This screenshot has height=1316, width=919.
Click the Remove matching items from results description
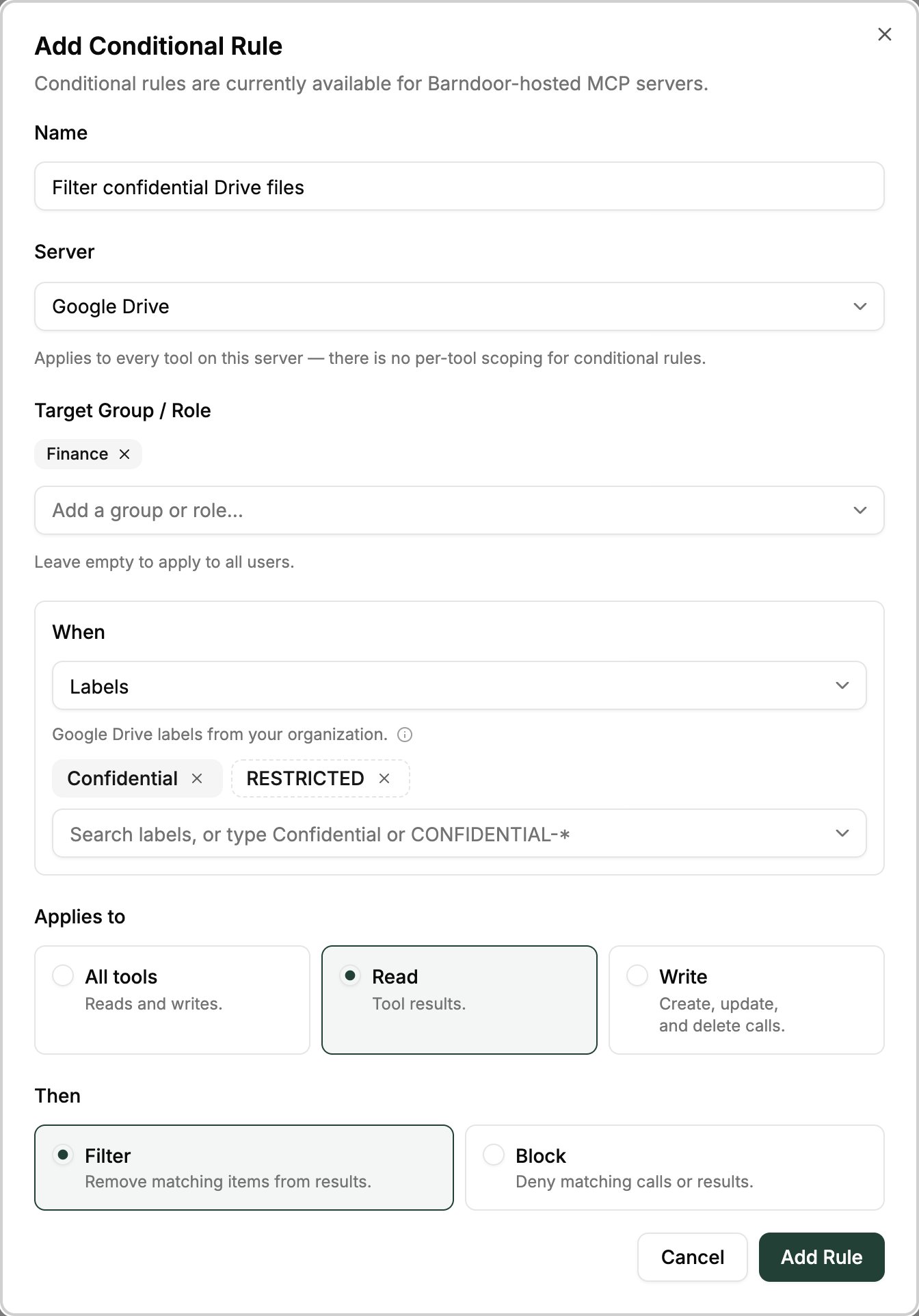pos(228,1182)
